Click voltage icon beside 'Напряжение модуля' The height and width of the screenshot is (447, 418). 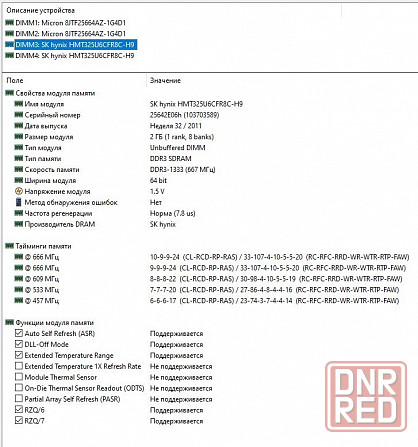19,191
